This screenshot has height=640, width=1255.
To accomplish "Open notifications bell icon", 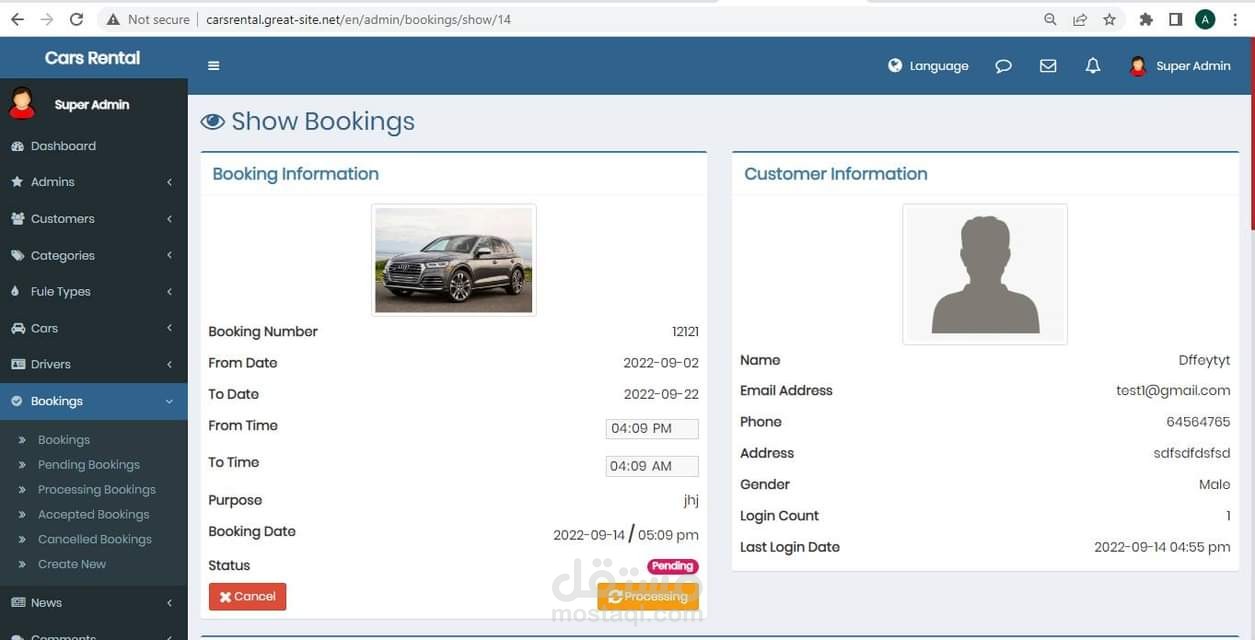I will 1093,66.
